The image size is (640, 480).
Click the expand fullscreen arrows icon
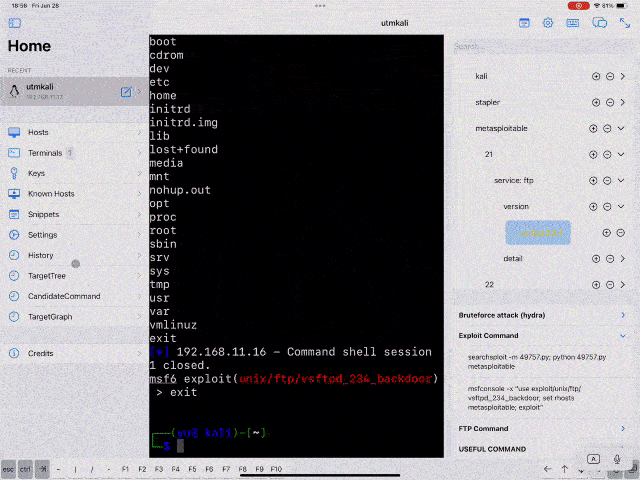pos(625,23)
